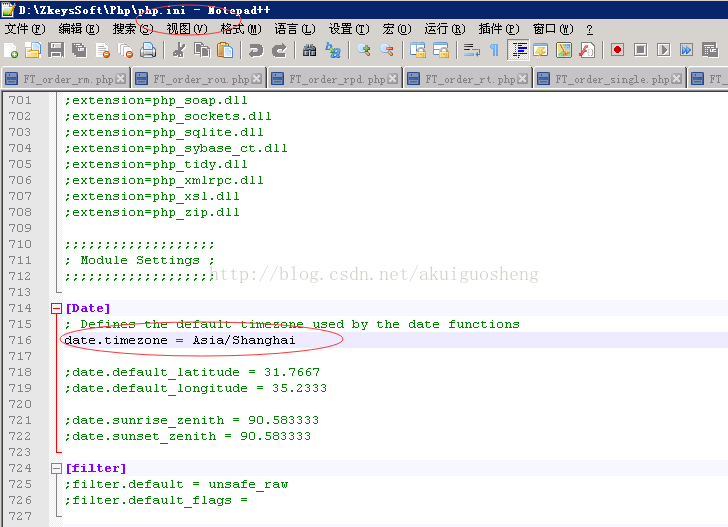Screen dimensions: 728x527
Task: Click the save recorded macro icon
Action: coord(710,50)
